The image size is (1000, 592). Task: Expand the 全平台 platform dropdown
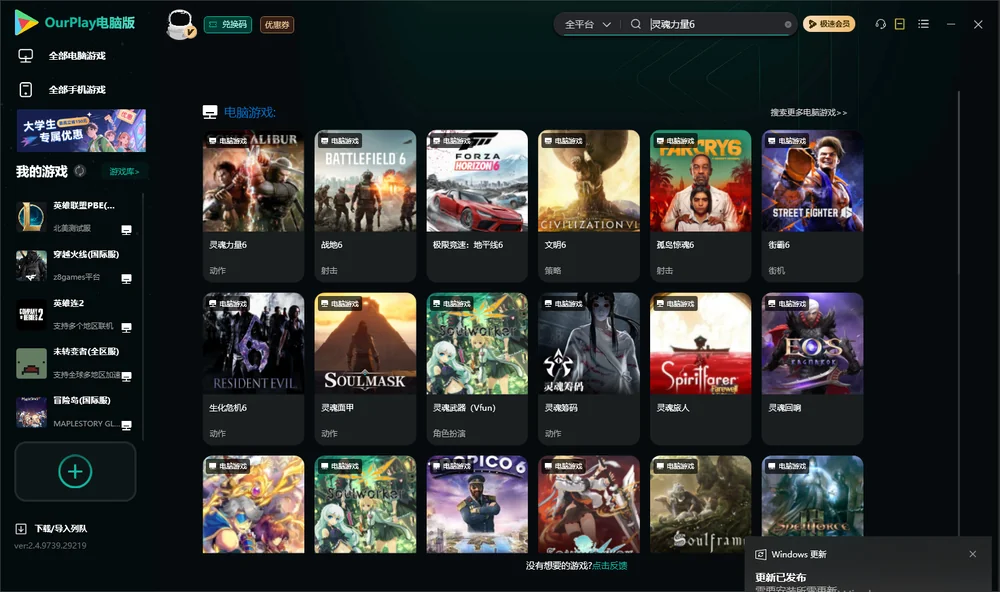(587, 24)
